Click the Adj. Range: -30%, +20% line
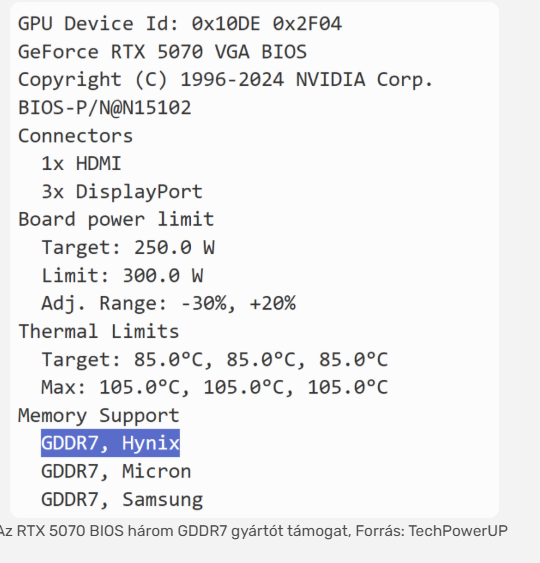The image size is (540, 563). (x=168, y=303)
